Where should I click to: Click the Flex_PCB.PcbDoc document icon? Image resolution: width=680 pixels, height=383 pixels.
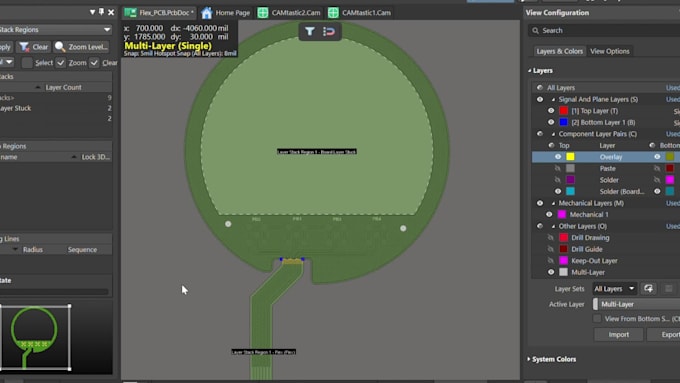click(130, 13)
